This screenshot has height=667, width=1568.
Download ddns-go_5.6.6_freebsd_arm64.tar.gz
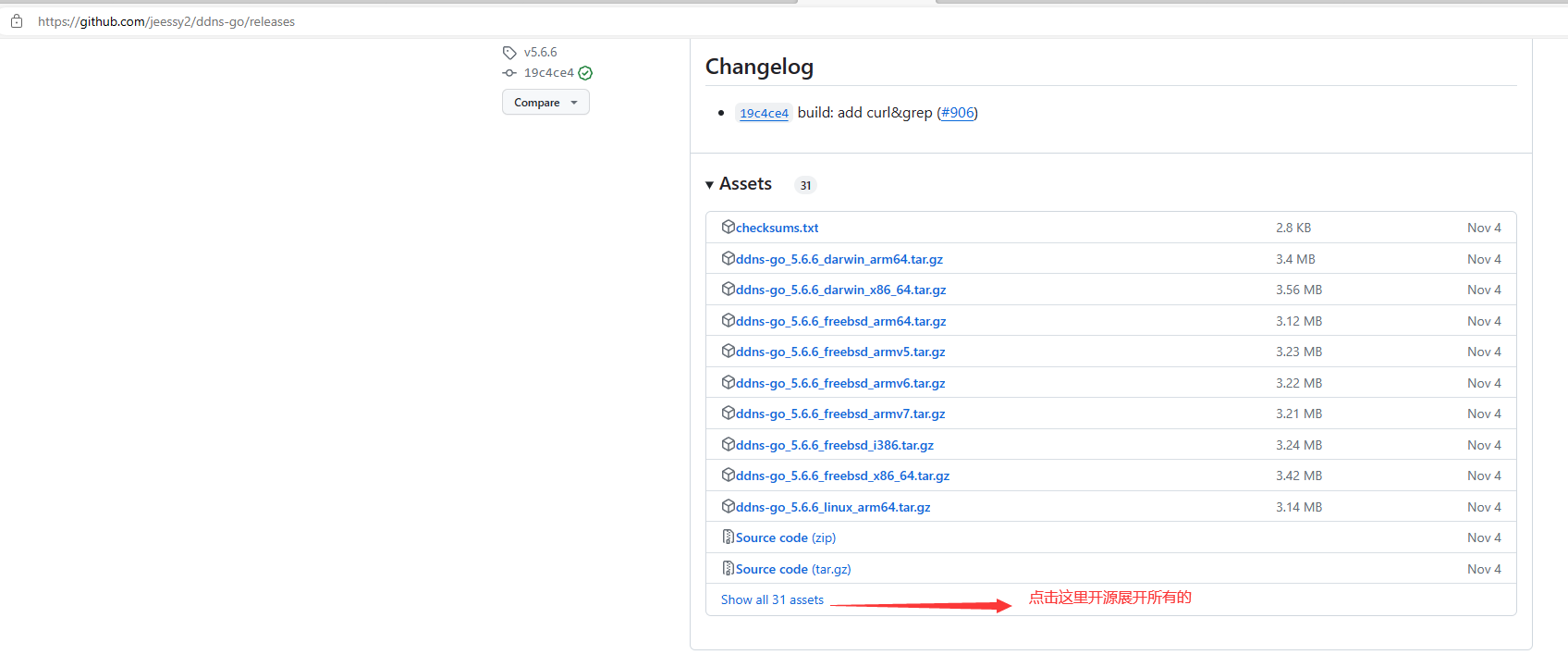click(840, 321)
